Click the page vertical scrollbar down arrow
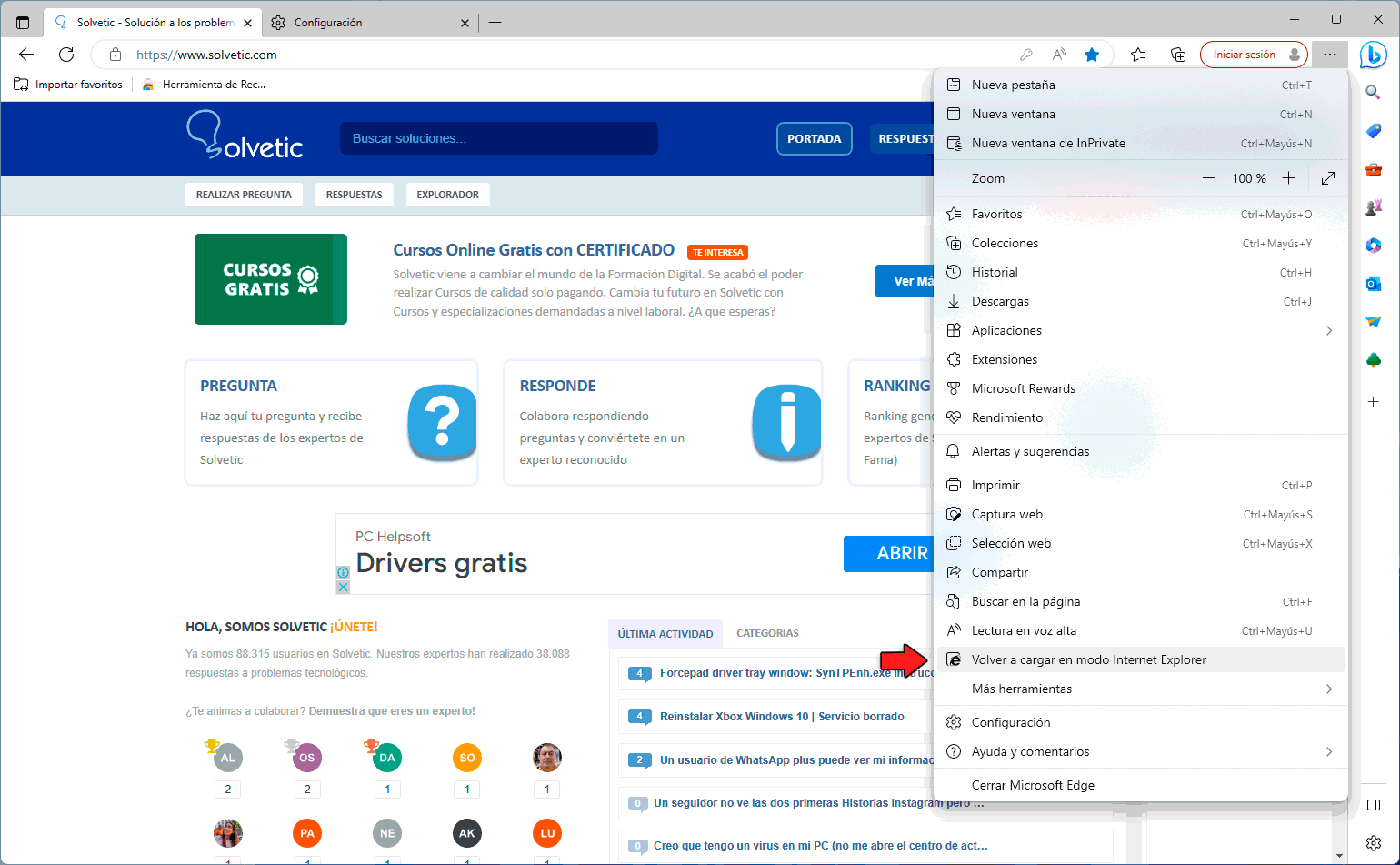The image size is (1400, 865). pyautogui.click(x=1339, y=856)
